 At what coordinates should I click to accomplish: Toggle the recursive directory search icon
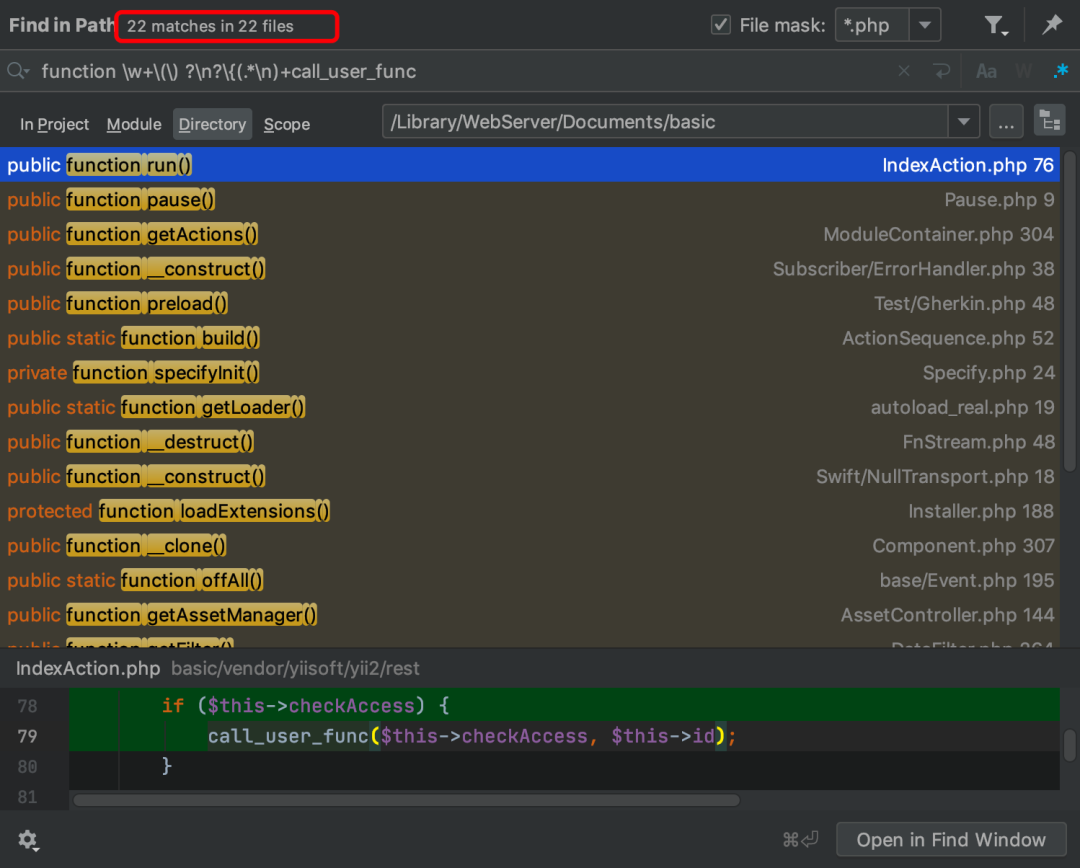(1049, 122)
